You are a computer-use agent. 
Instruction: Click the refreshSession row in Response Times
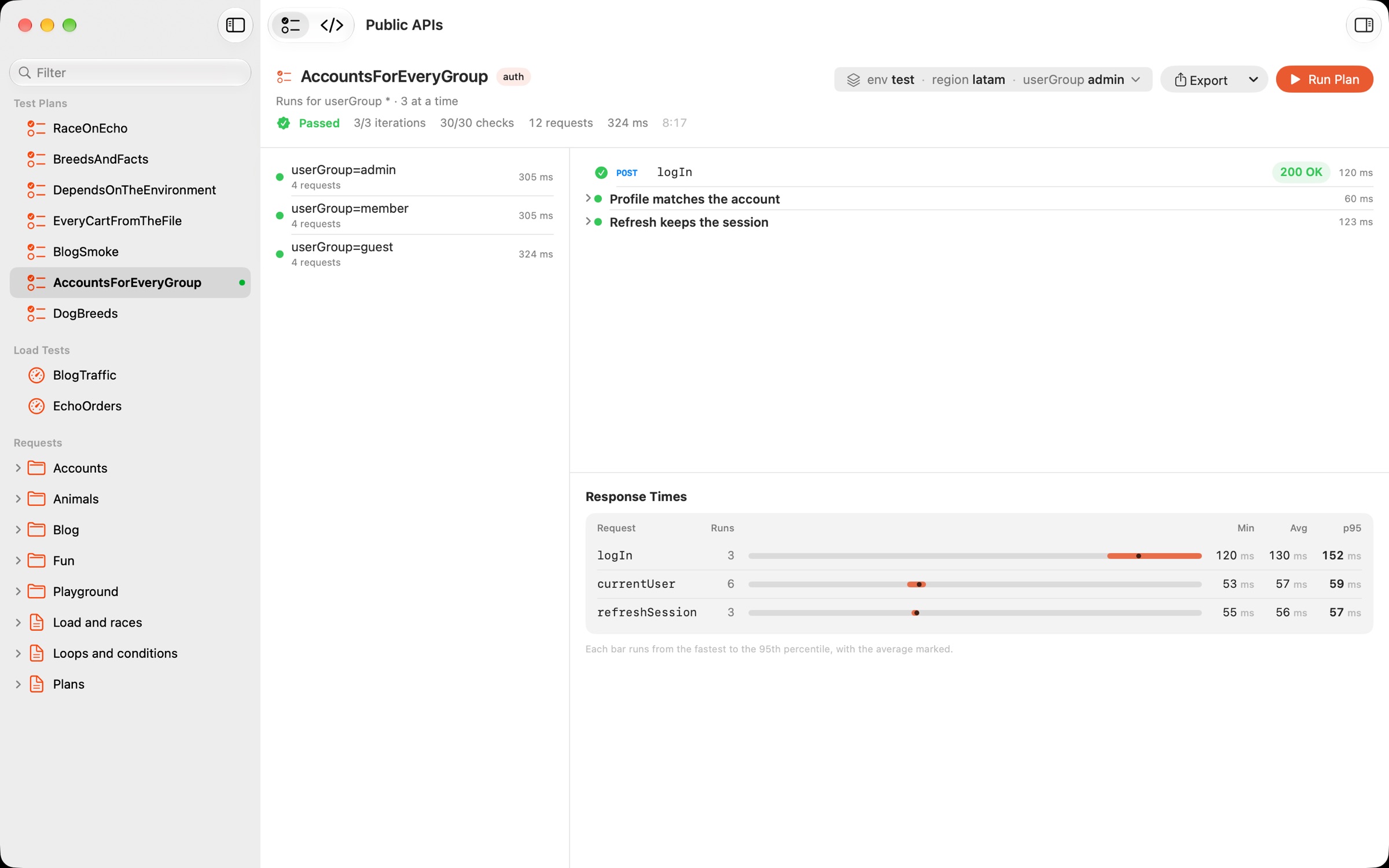[979, 612]
